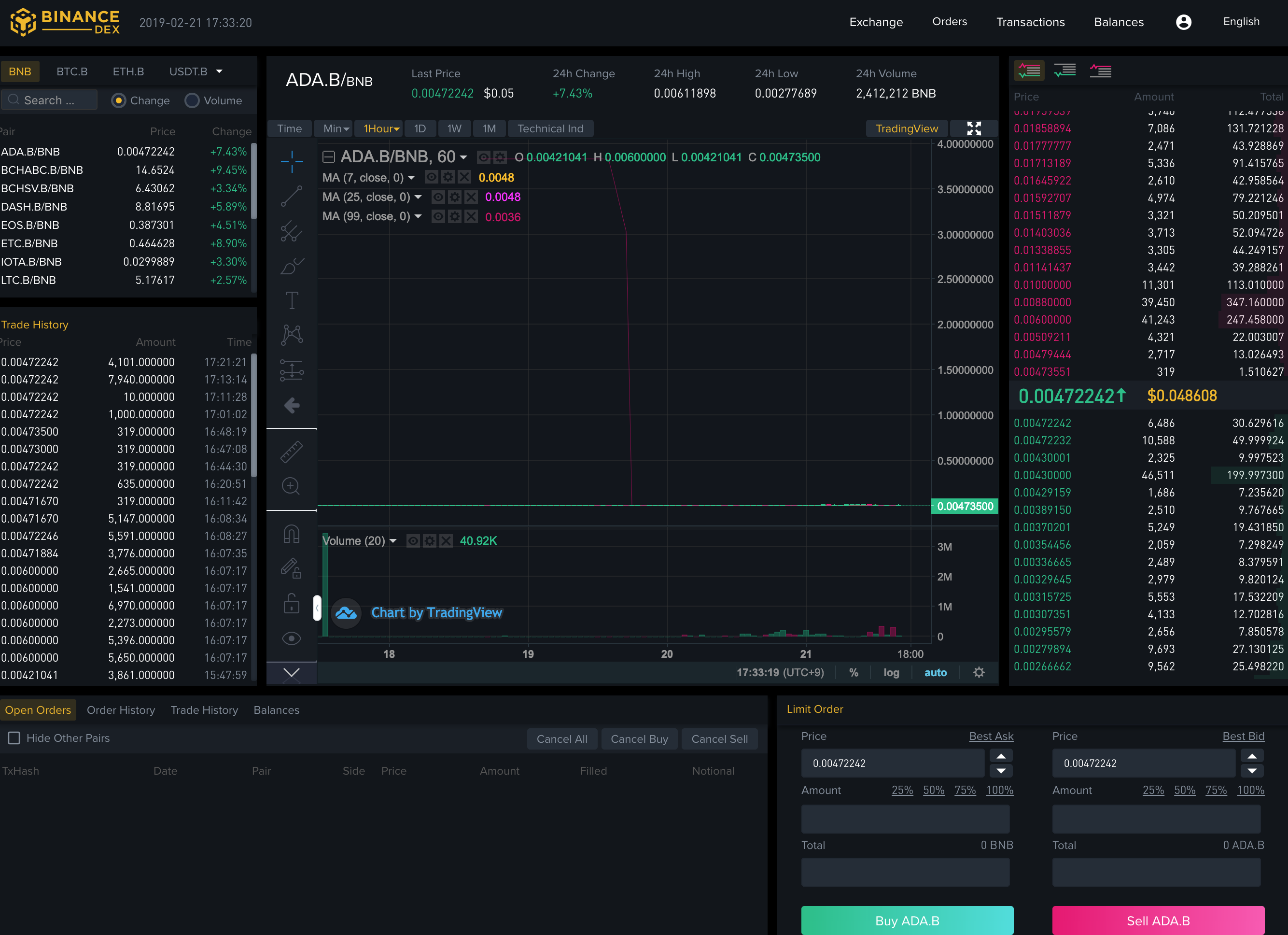Open chart settings gear icon
1288x935 pixels.
(x=979, y=673)
